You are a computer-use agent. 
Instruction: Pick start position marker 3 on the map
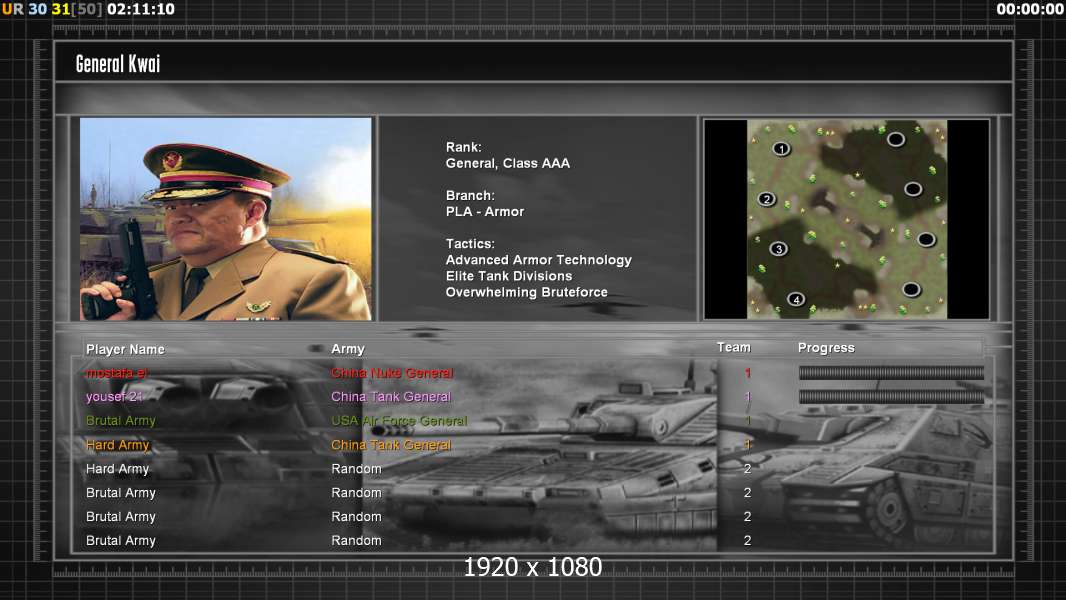[x=779, y=249]
